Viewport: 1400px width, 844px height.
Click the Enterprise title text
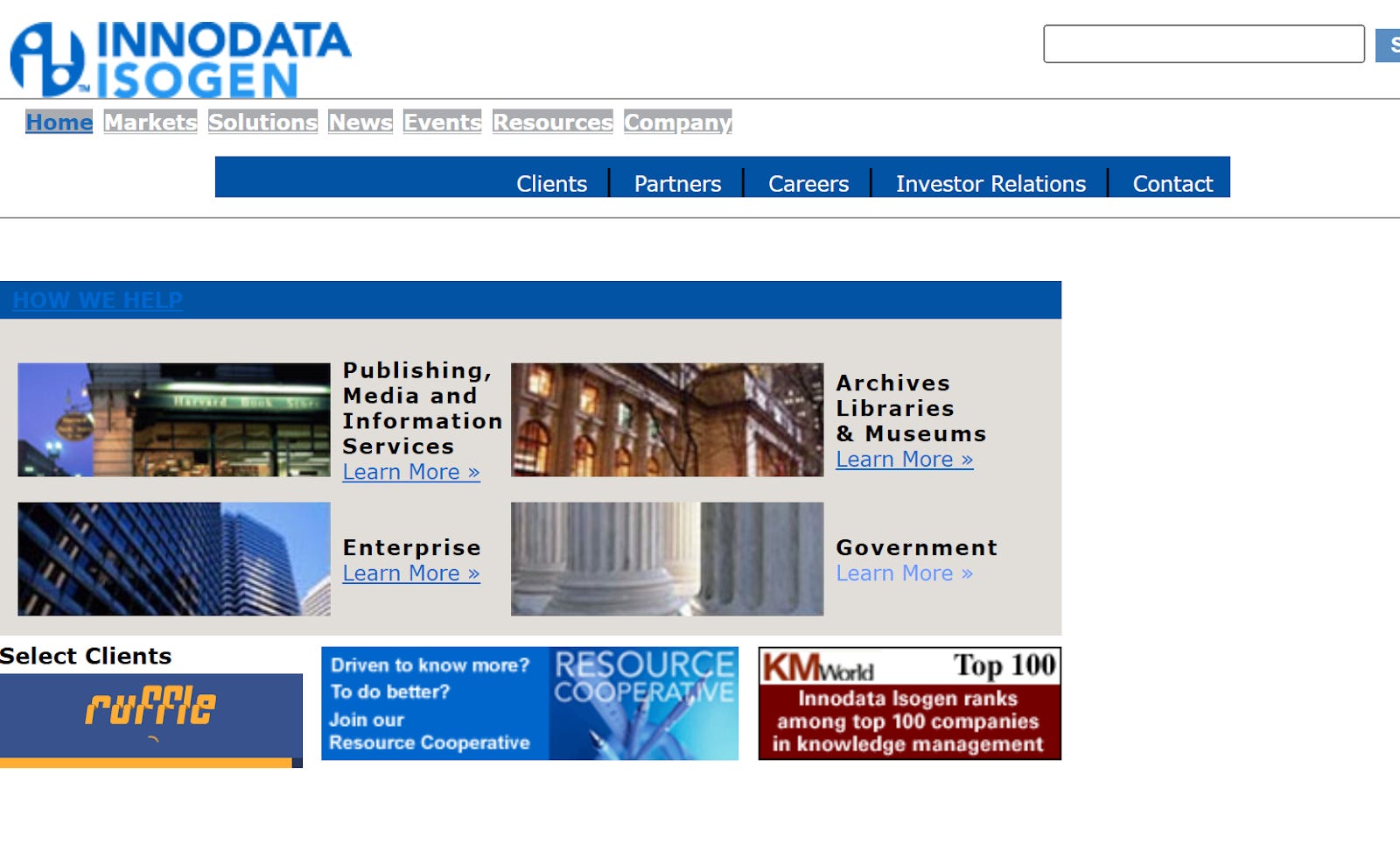[411, 547]
